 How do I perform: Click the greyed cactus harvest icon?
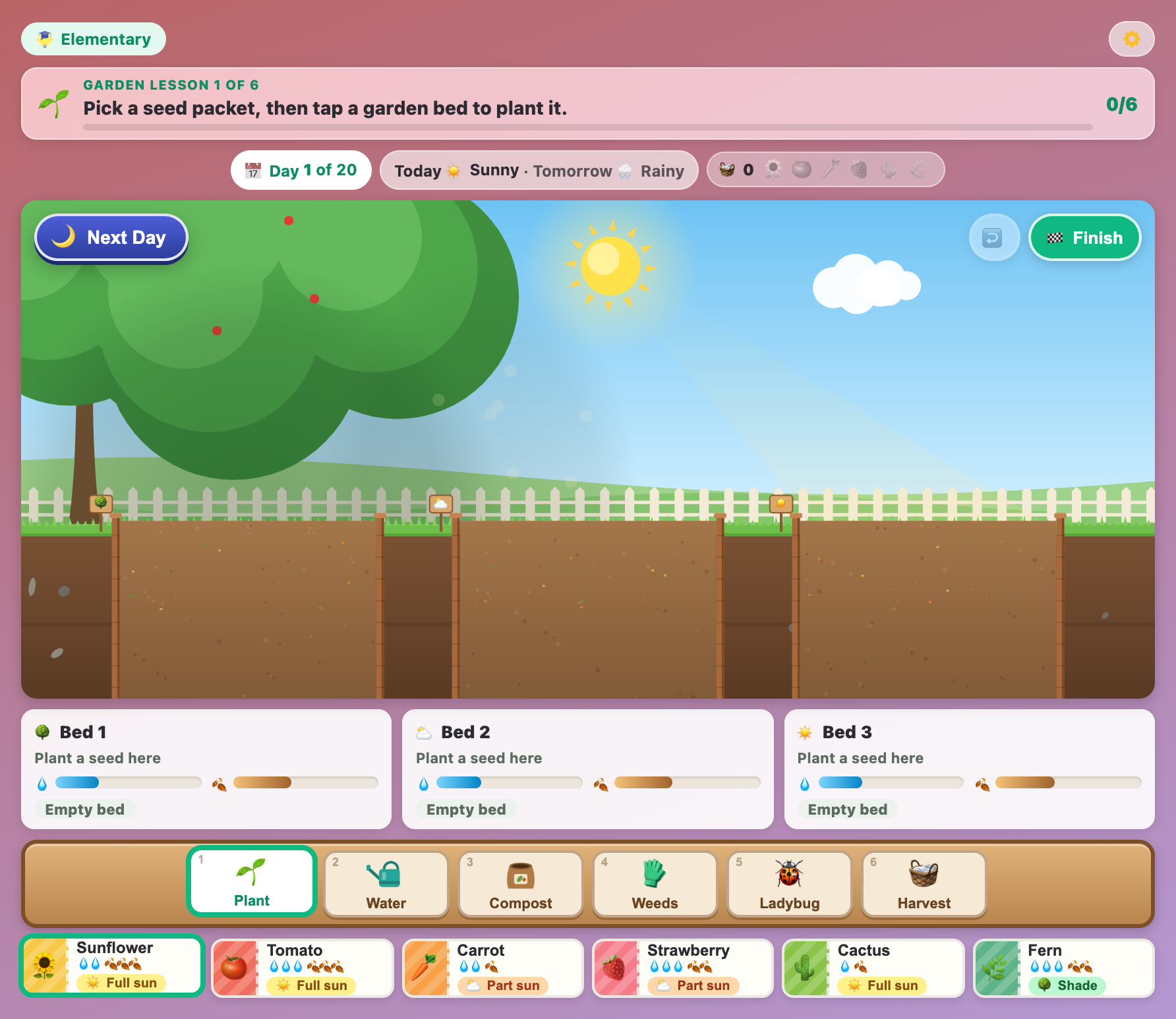888,170
